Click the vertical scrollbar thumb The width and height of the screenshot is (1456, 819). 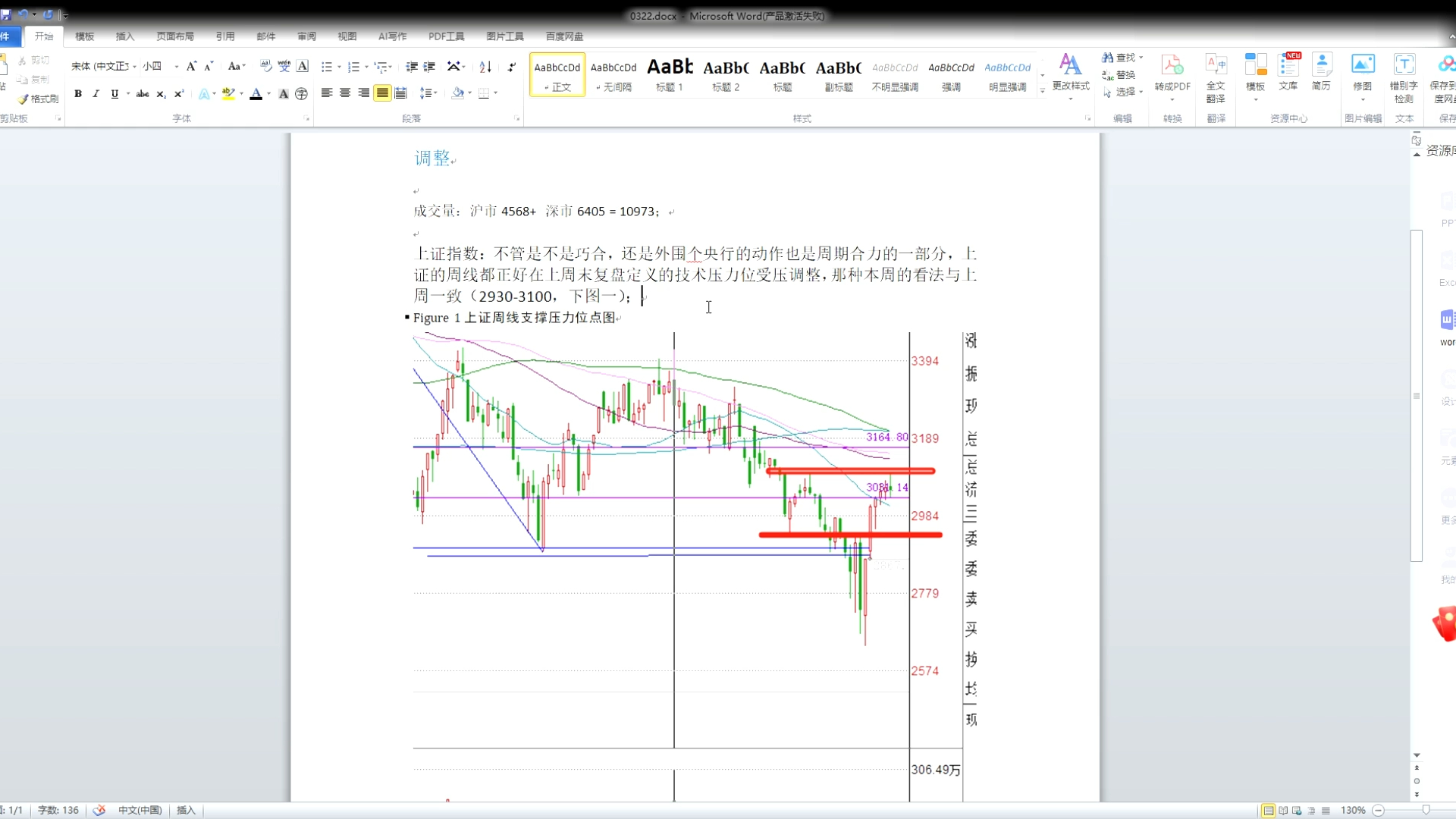tap(1416, 395)
